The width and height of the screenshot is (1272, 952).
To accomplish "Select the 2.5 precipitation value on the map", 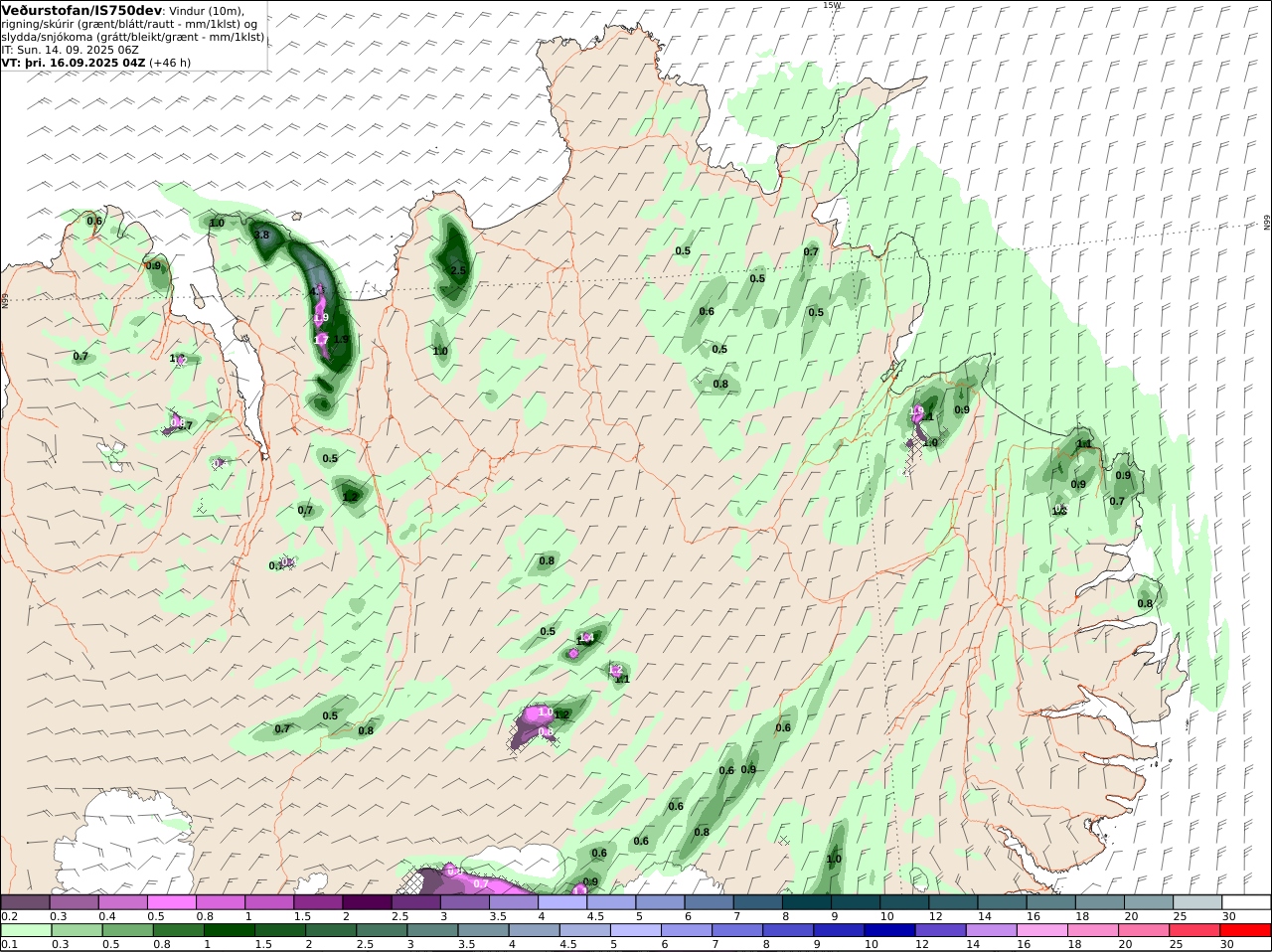I will pyautogui.click(x=458, y=270).
